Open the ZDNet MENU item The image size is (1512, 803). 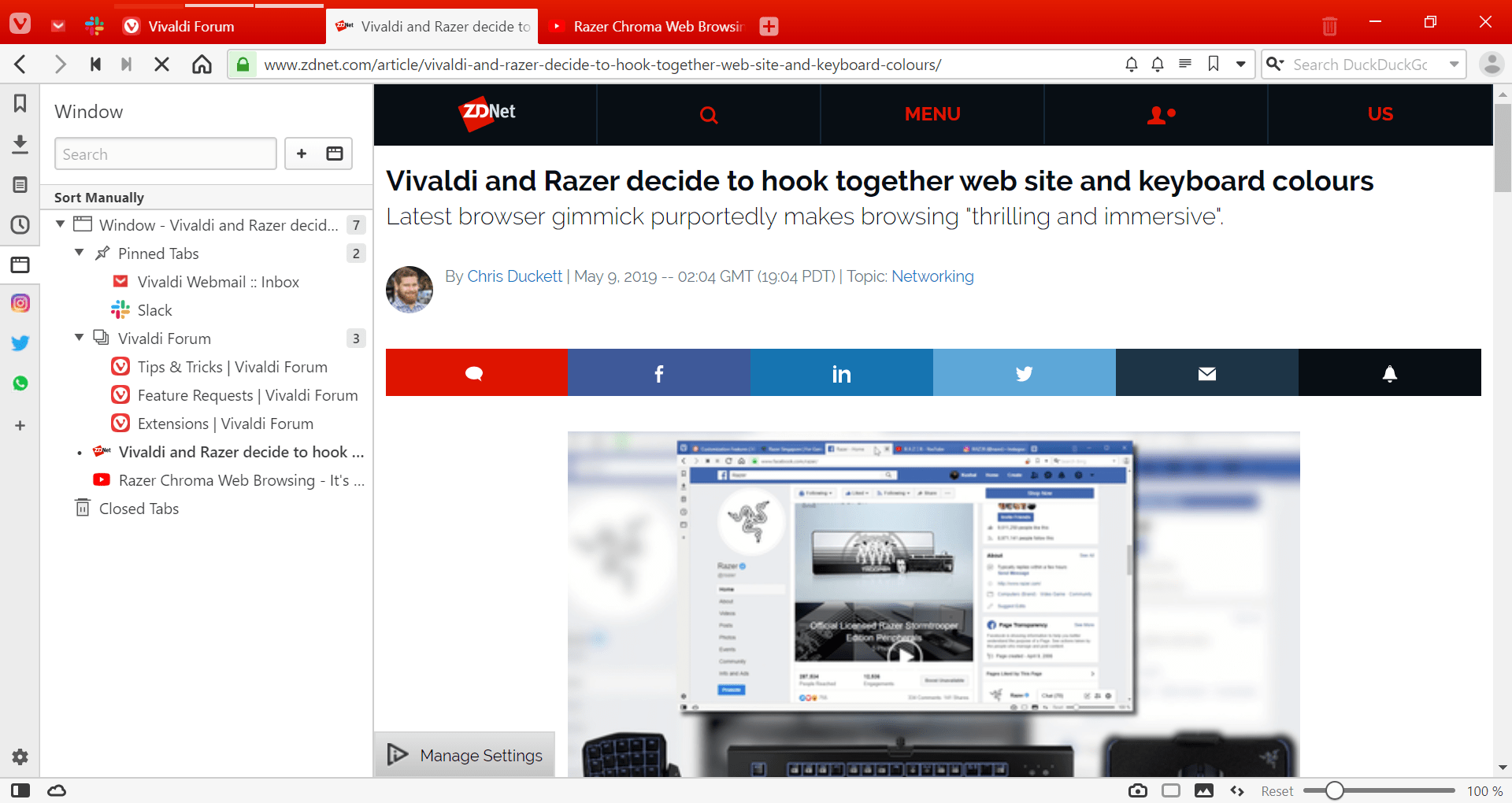pos(932,114)
